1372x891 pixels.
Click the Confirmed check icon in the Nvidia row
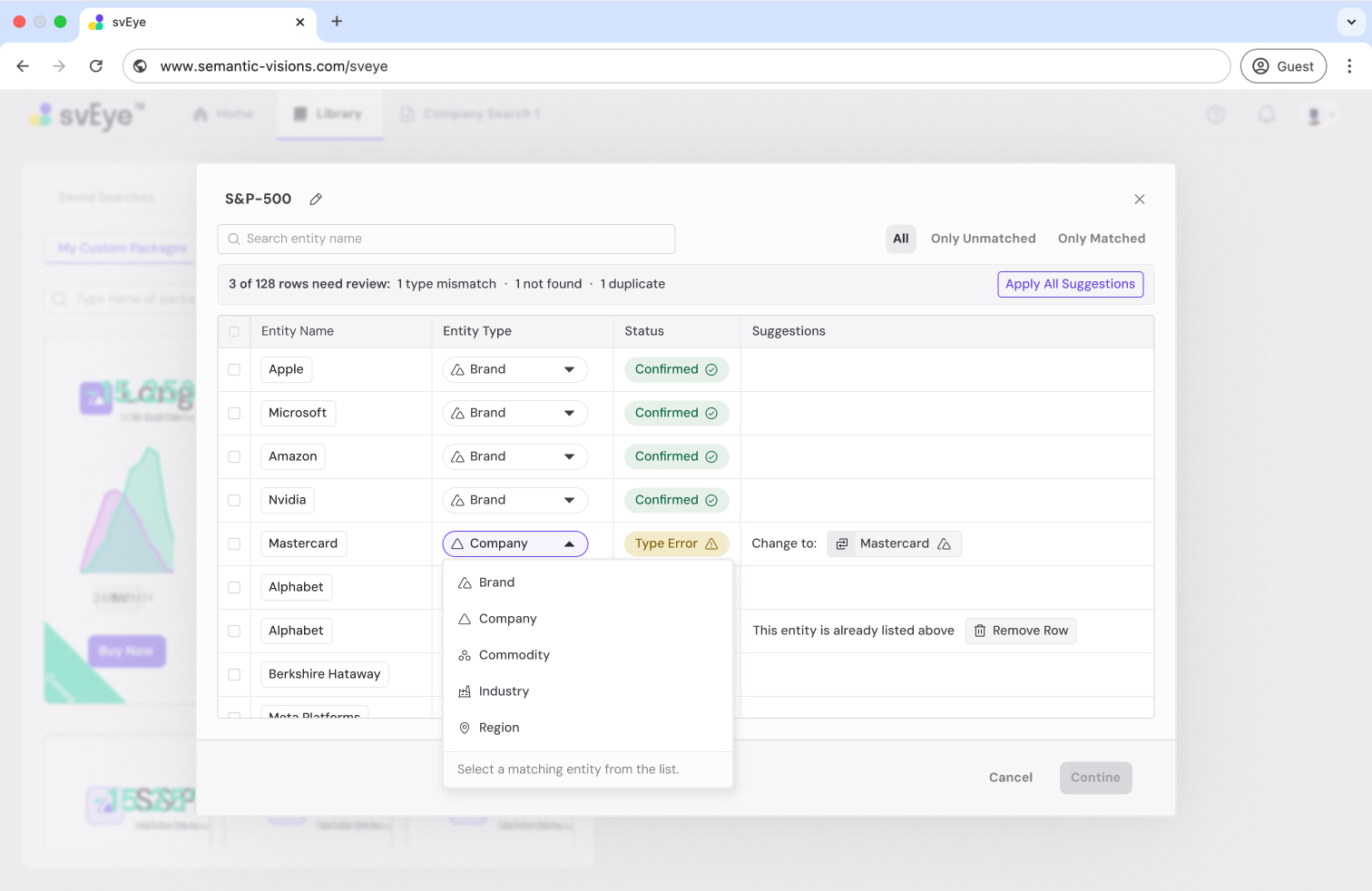[x=711, y=500]
